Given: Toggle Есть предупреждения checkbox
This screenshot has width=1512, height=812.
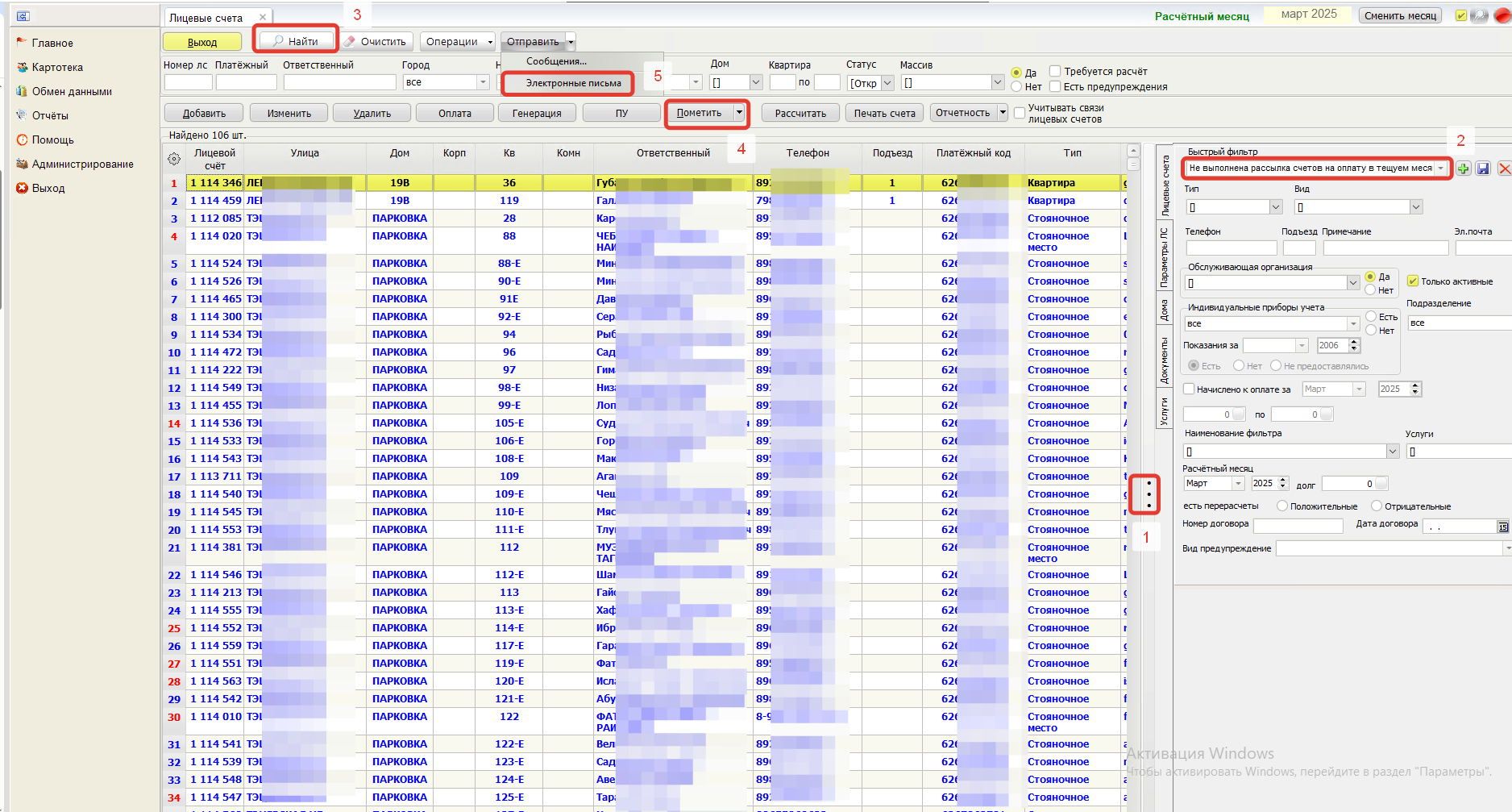Looking at the screenshot, I should (x=1055, y=86).
